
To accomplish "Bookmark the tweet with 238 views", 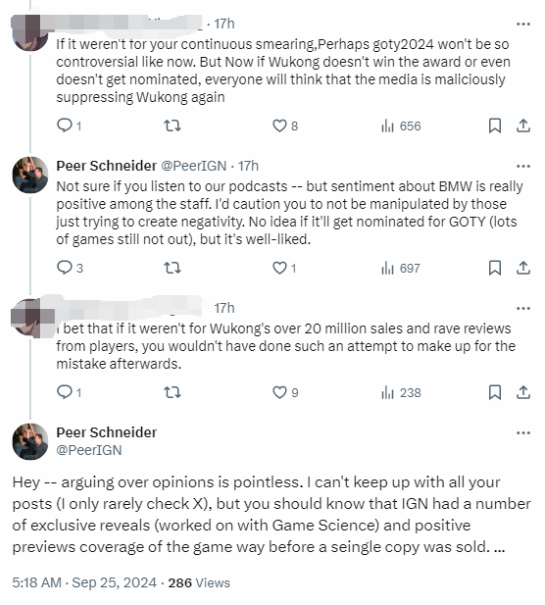I will point(495,392).
